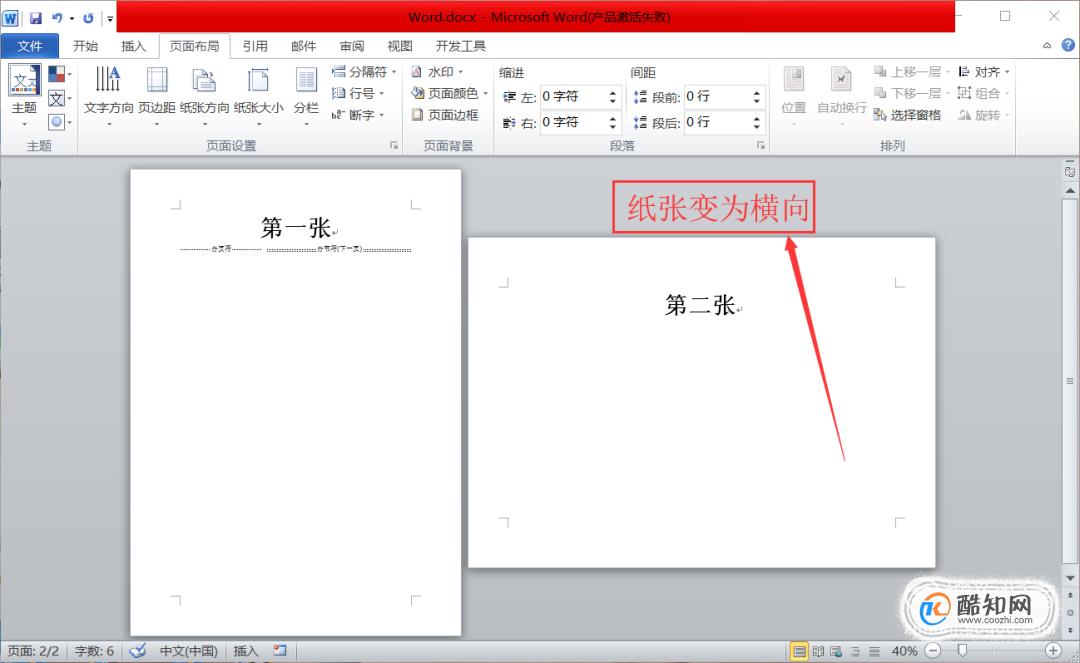The width and height of the screenshot is (1080, 663).
Task: Click Bring Forward (上移一层)
Action: pyautogui.click(x=912, y=72)
